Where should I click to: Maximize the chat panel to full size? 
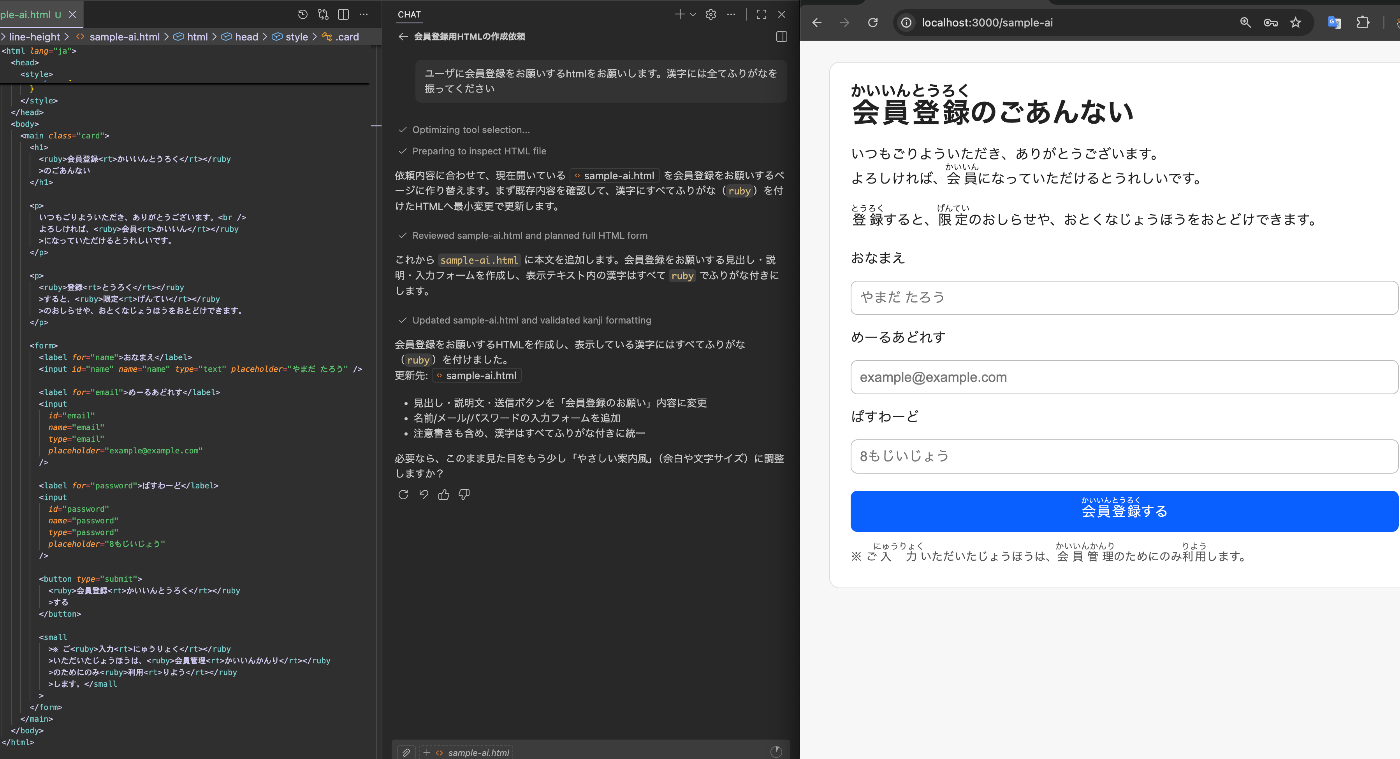click(x=761, y=15)
